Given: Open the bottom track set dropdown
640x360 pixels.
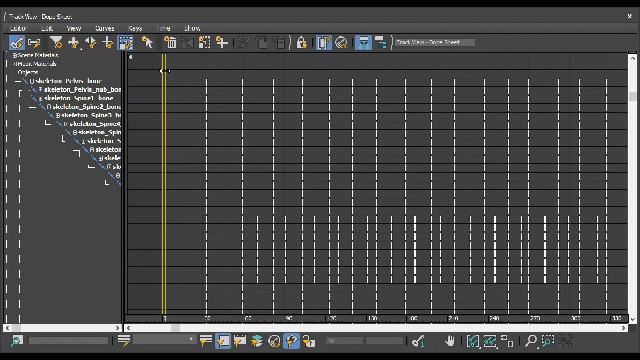Looking at the screenshot, I should coord(164,340).
